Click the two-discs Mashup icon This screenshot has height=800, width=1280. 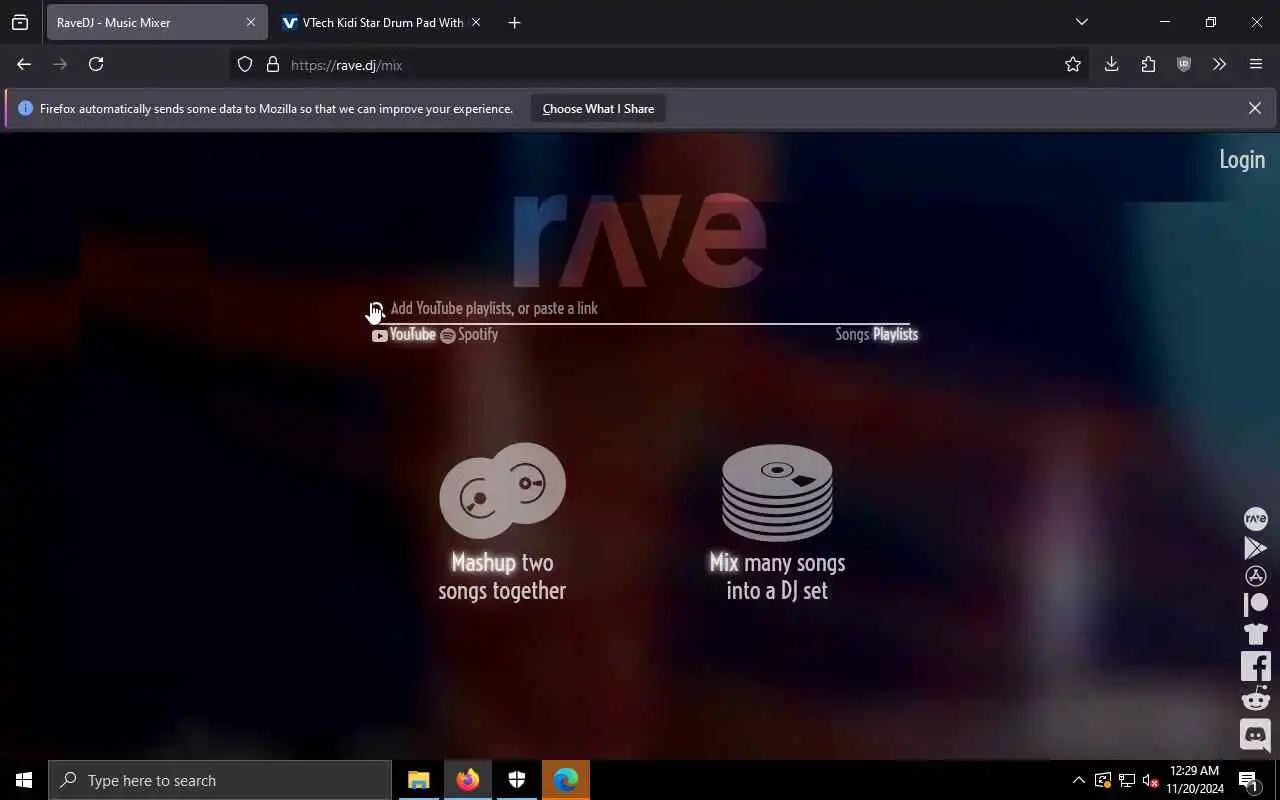pos(502,490)
